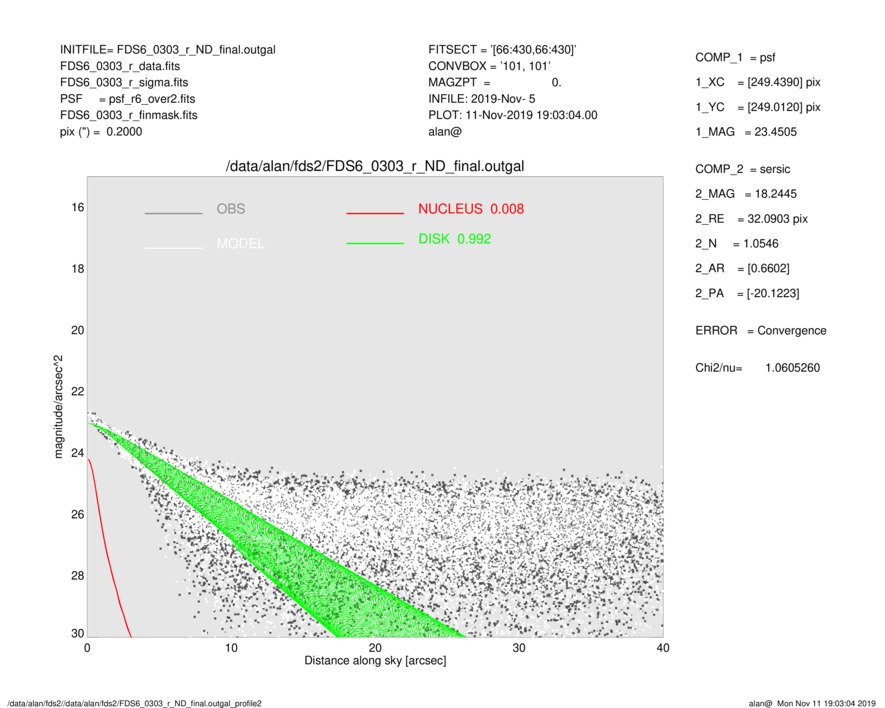
Task: Select the FDS6_0303_r_data.fits file name
Action: 120,66
